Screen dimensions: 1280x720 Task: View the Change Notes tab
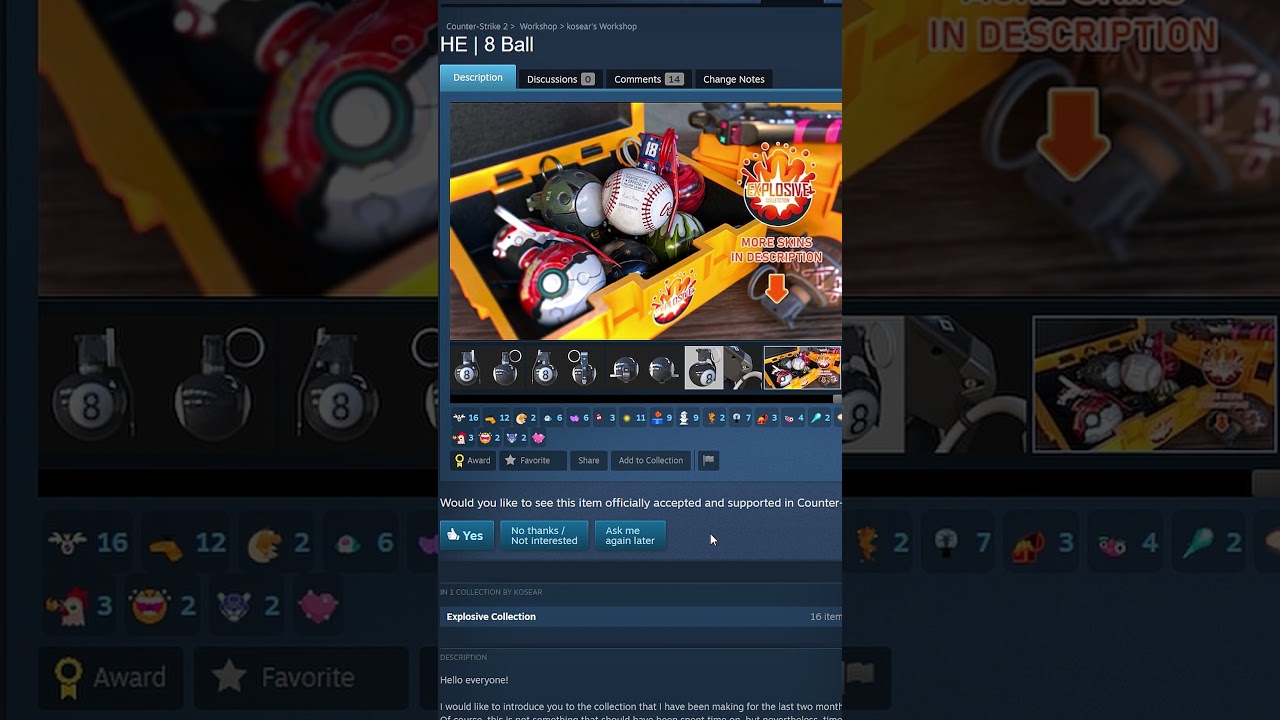pyautogui.click(x=734, y=79)
